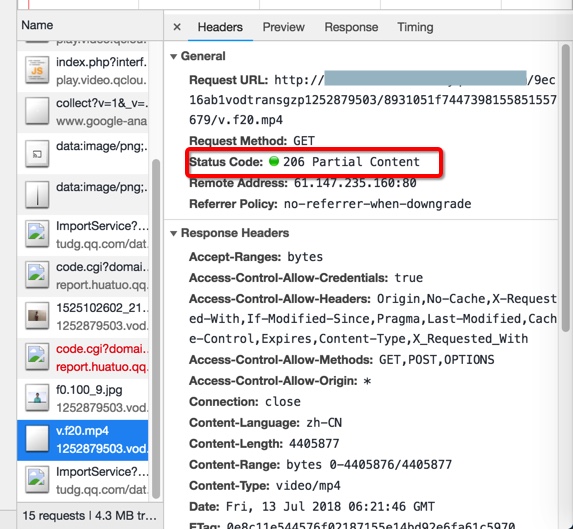Viewport: 573px width, 530px height.
Task: Click the Request Method GET value
Action: point(304,141)
